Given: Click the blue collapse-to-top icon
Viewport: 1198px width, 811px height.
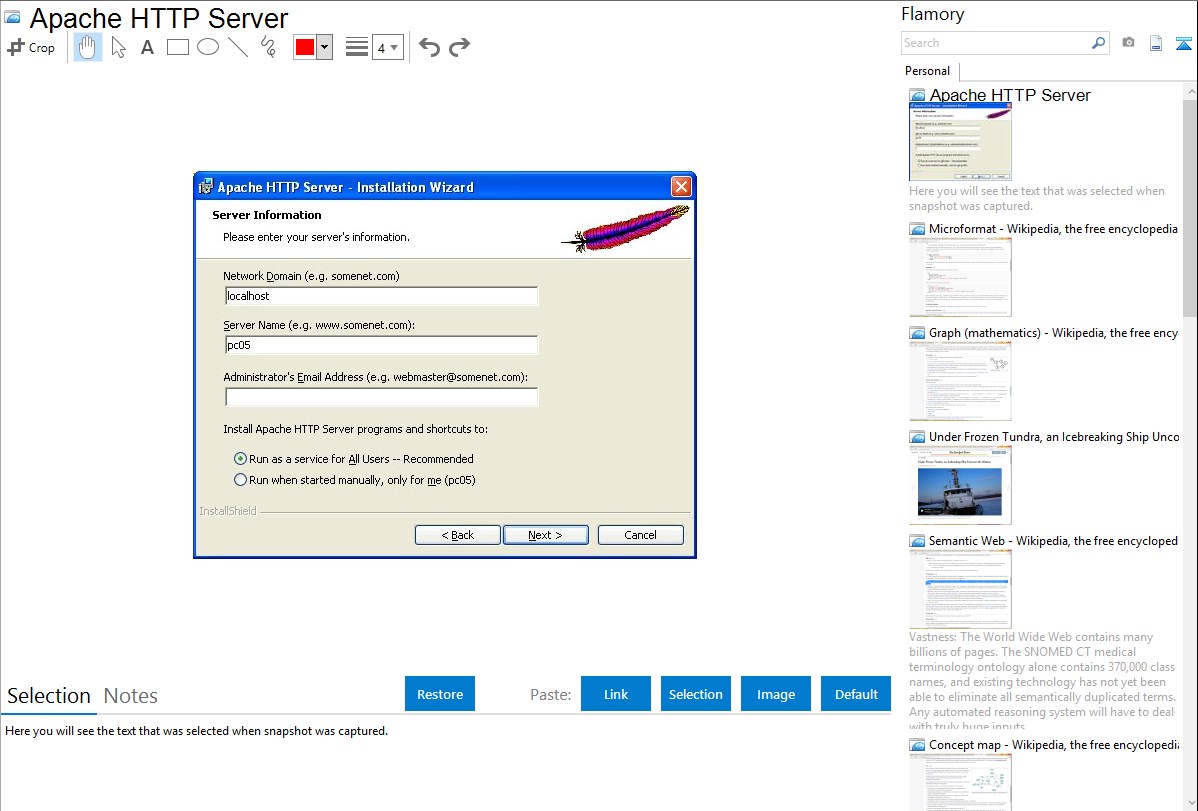Looking at the screenshot, I should click(x=1183, y=43).
